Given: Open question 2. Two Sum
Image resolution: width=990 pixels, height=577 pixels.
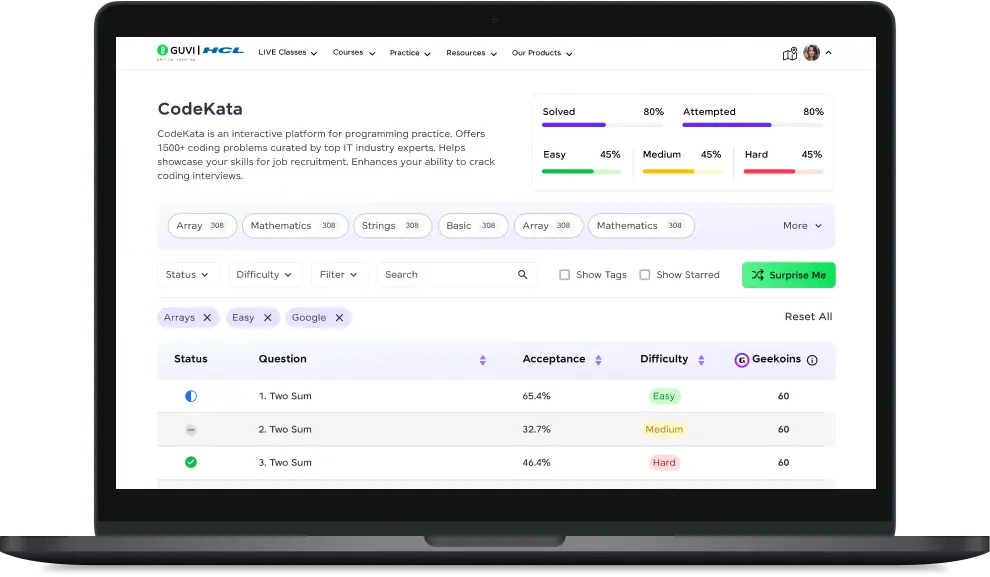Looking at the screenshot, I should (285, 429).
